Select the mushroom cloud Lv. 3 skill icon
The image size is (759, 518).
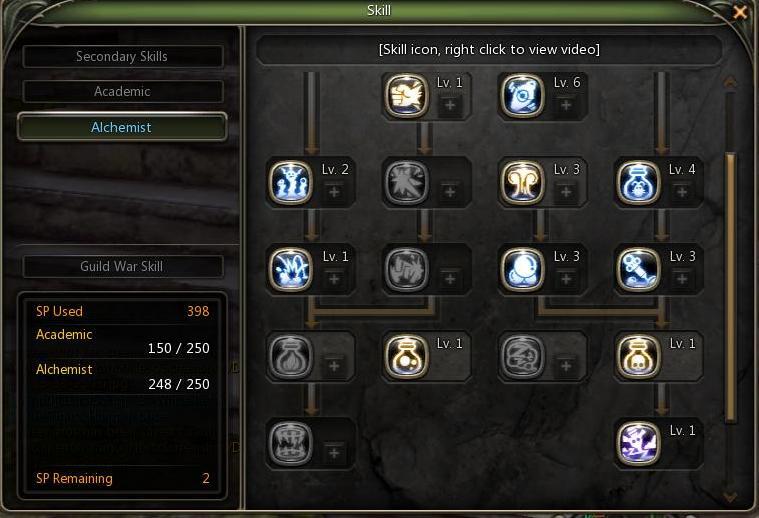coord(522,183)
